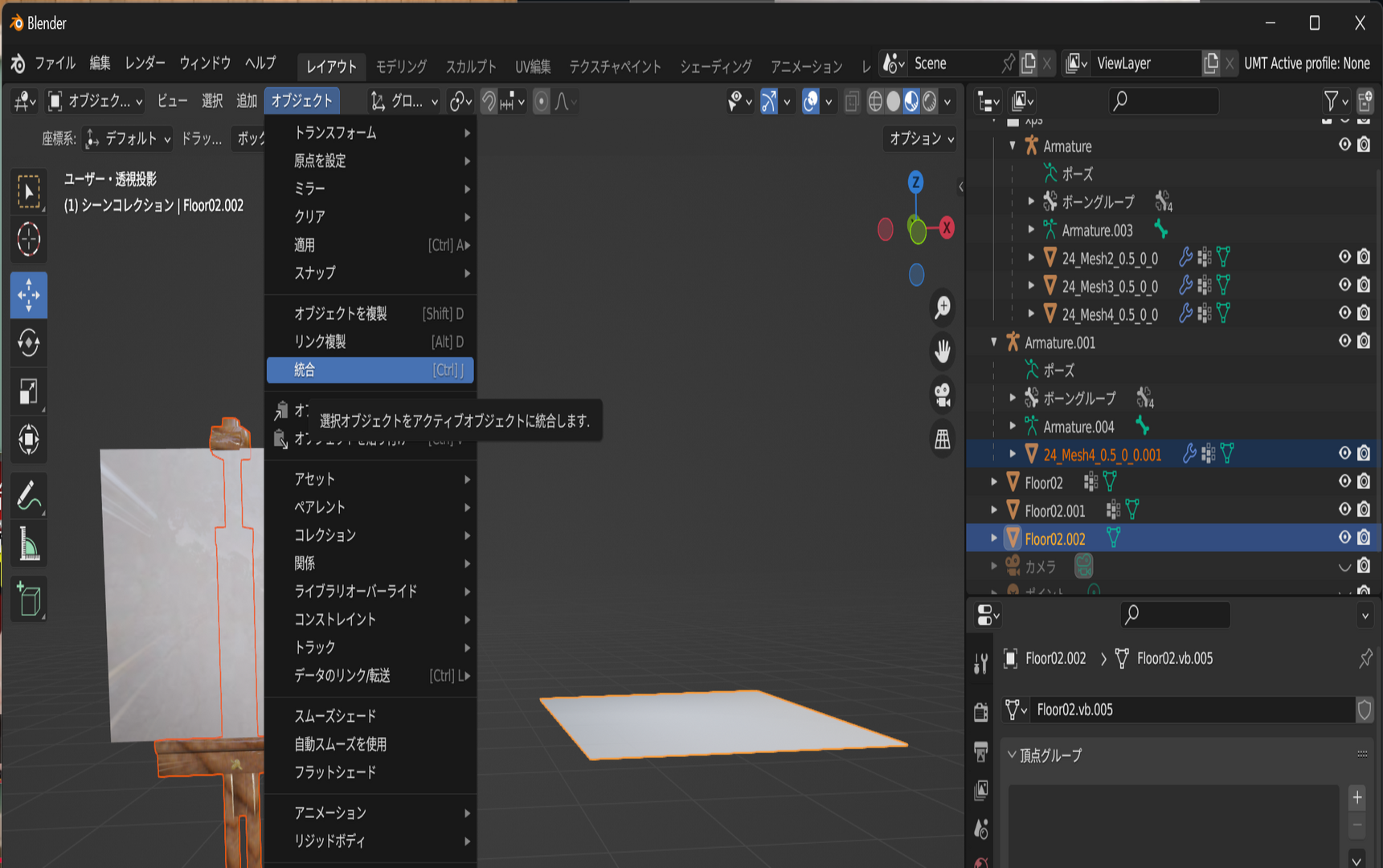Toggle proportional editing
This screenshot has width=1383, height=868.
(541, 101)
